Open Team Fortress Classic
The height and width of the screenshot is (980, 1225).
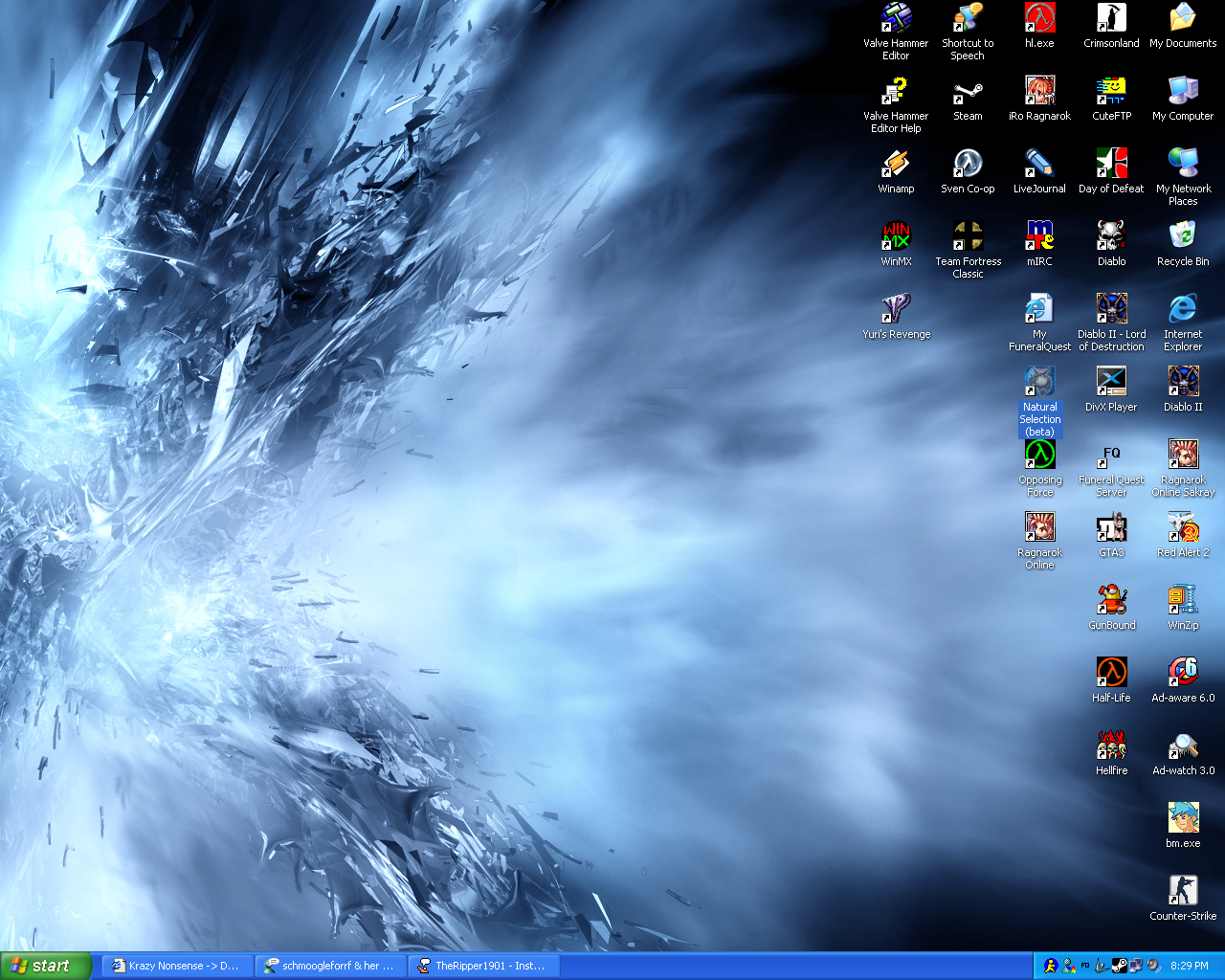968,237
